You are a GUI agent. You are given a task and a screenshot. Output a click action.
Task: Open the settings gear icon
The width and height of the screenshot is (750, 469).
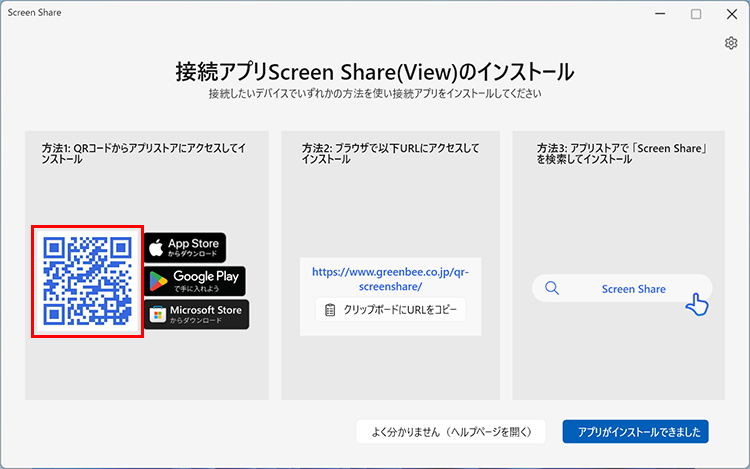pos(731,43)
